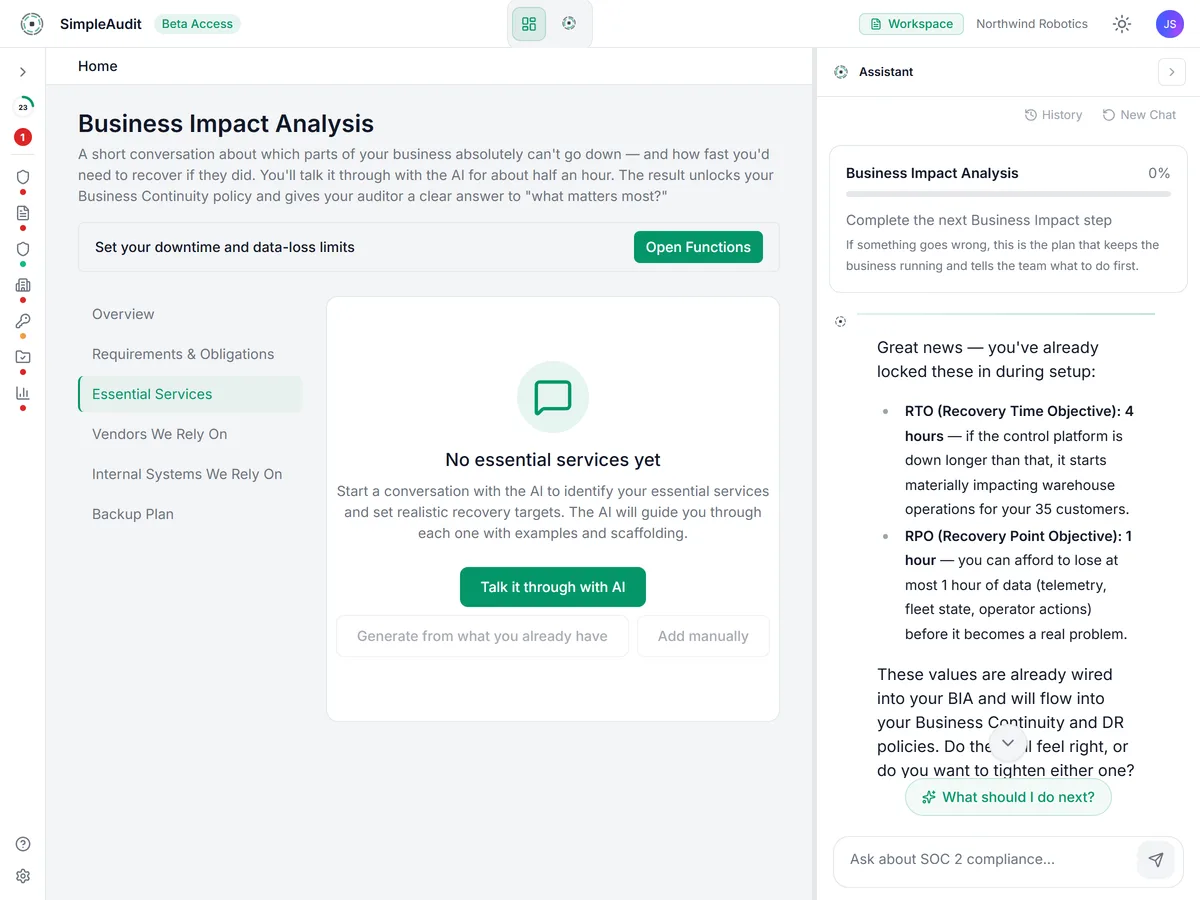Collapse the Assistant panel with the chevron
The image size is (1200, 900).
(x=1172, y=72)
